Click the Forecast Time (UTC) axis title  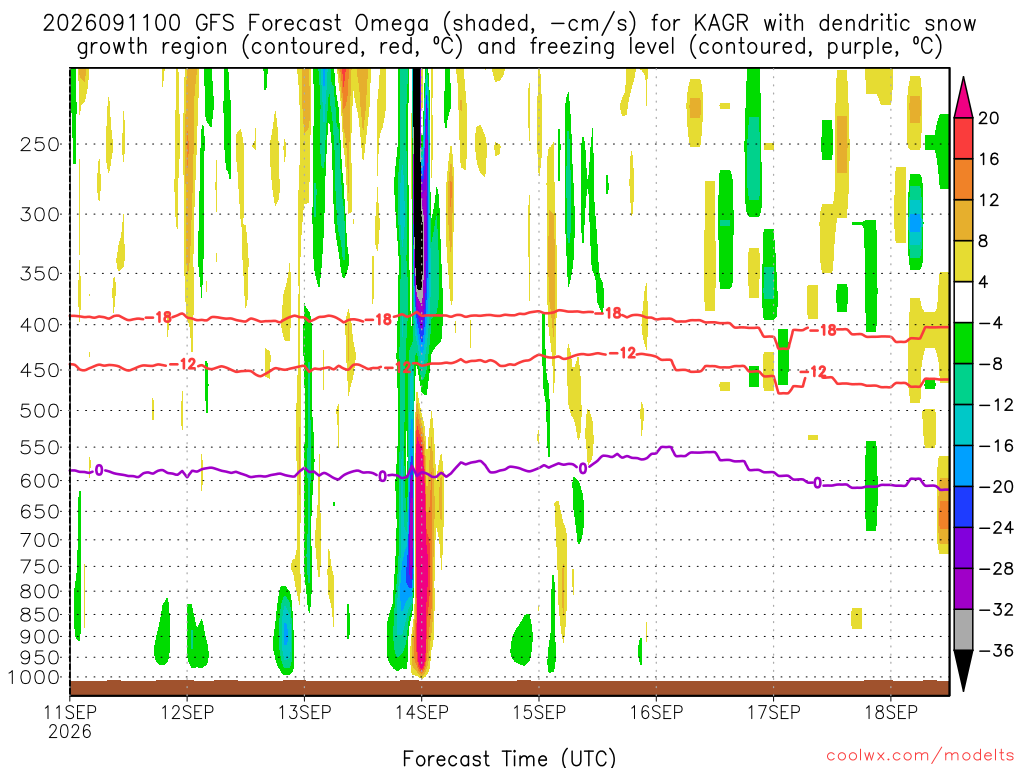click(x=509, y=758)
